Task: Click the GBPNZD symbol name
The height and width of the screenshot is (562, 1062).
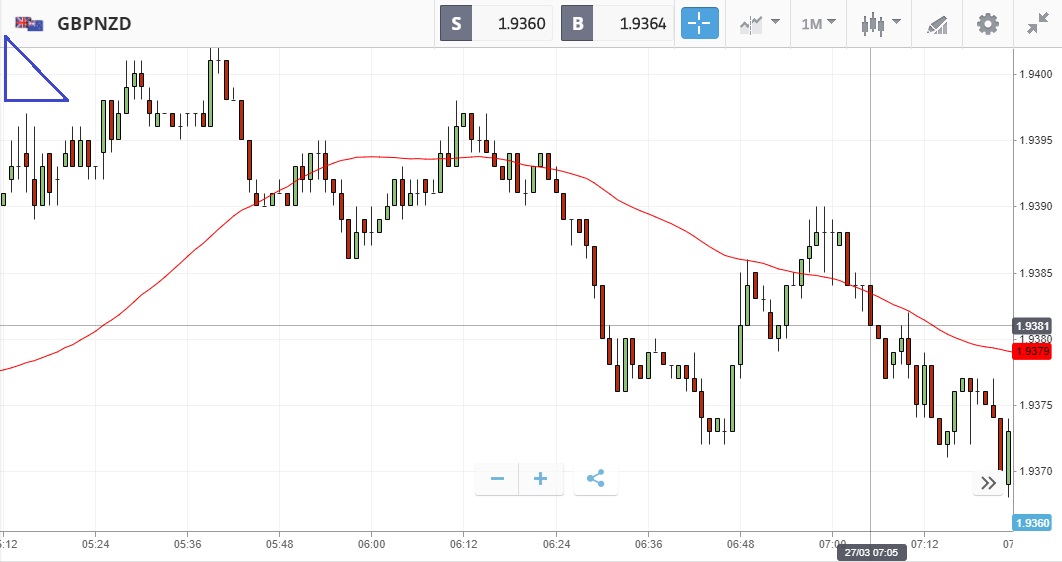Action: [94, 23]
